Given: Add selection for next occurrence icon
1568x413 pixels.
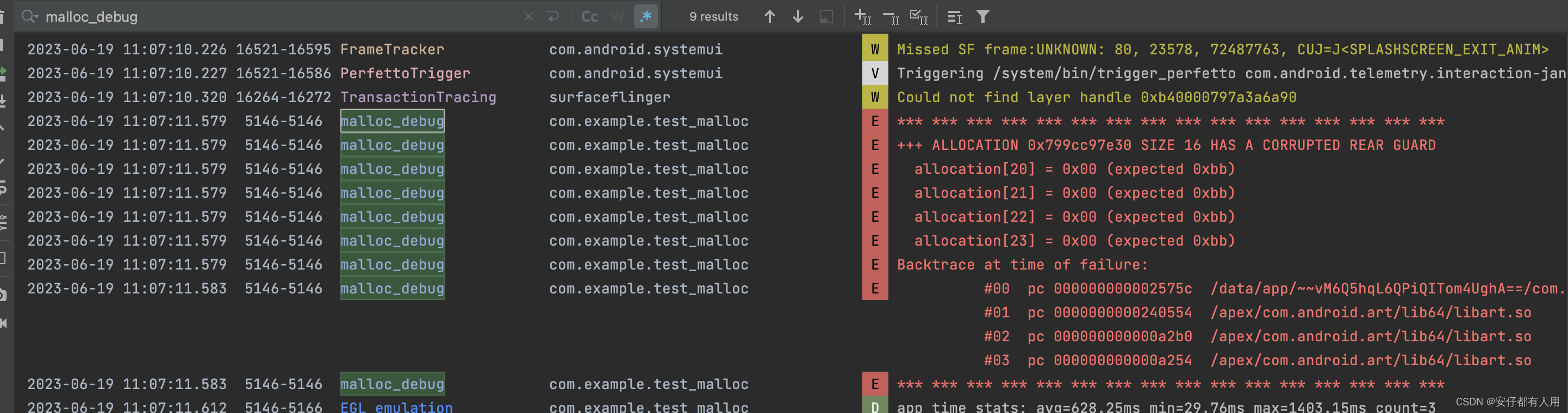Looking at the screenshot, I should tap(862, 16).
